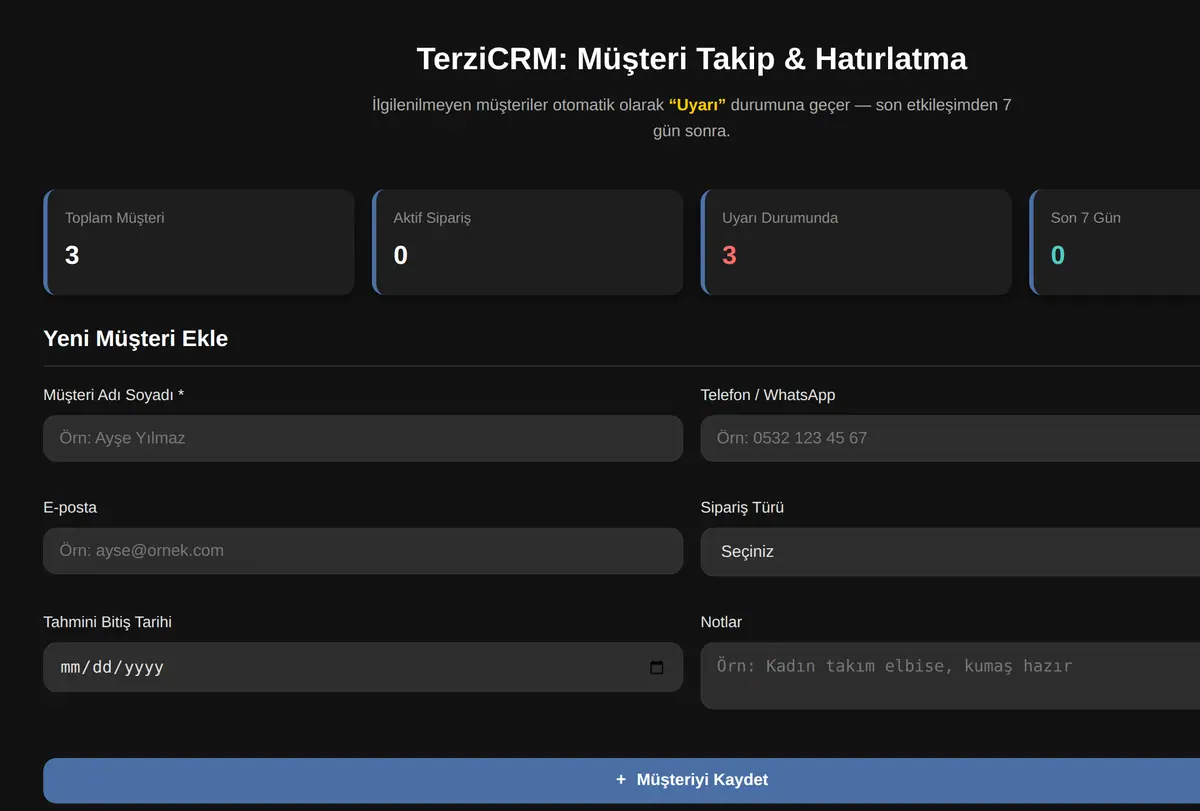Select the year segment of the date field
1200x811 pixels.
coord(143,667)
